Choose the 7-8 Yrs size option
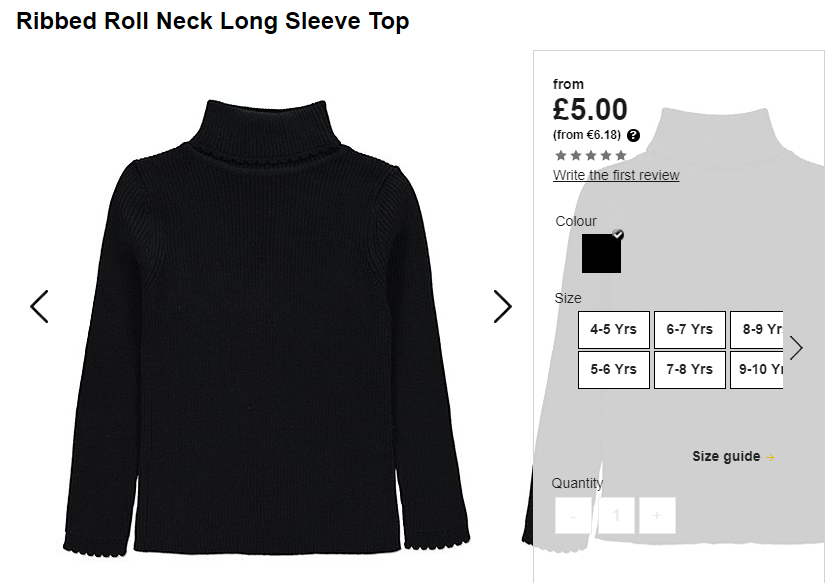Image resolution: width=831 pixels, height=583 pixels. click(x=689, y=369)
